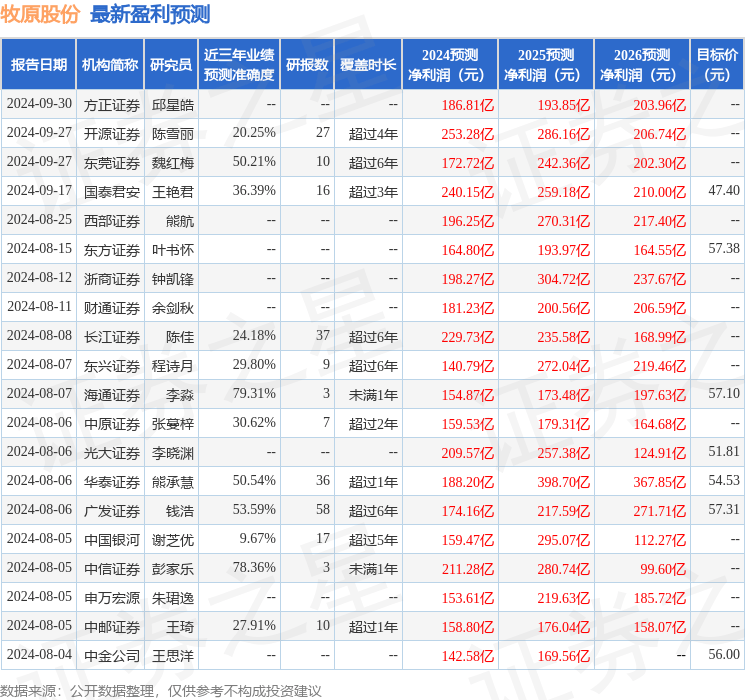Select the 华泰证券 institution cell
This screenshot has height=700, width=745.
click(x=112, y=482)
